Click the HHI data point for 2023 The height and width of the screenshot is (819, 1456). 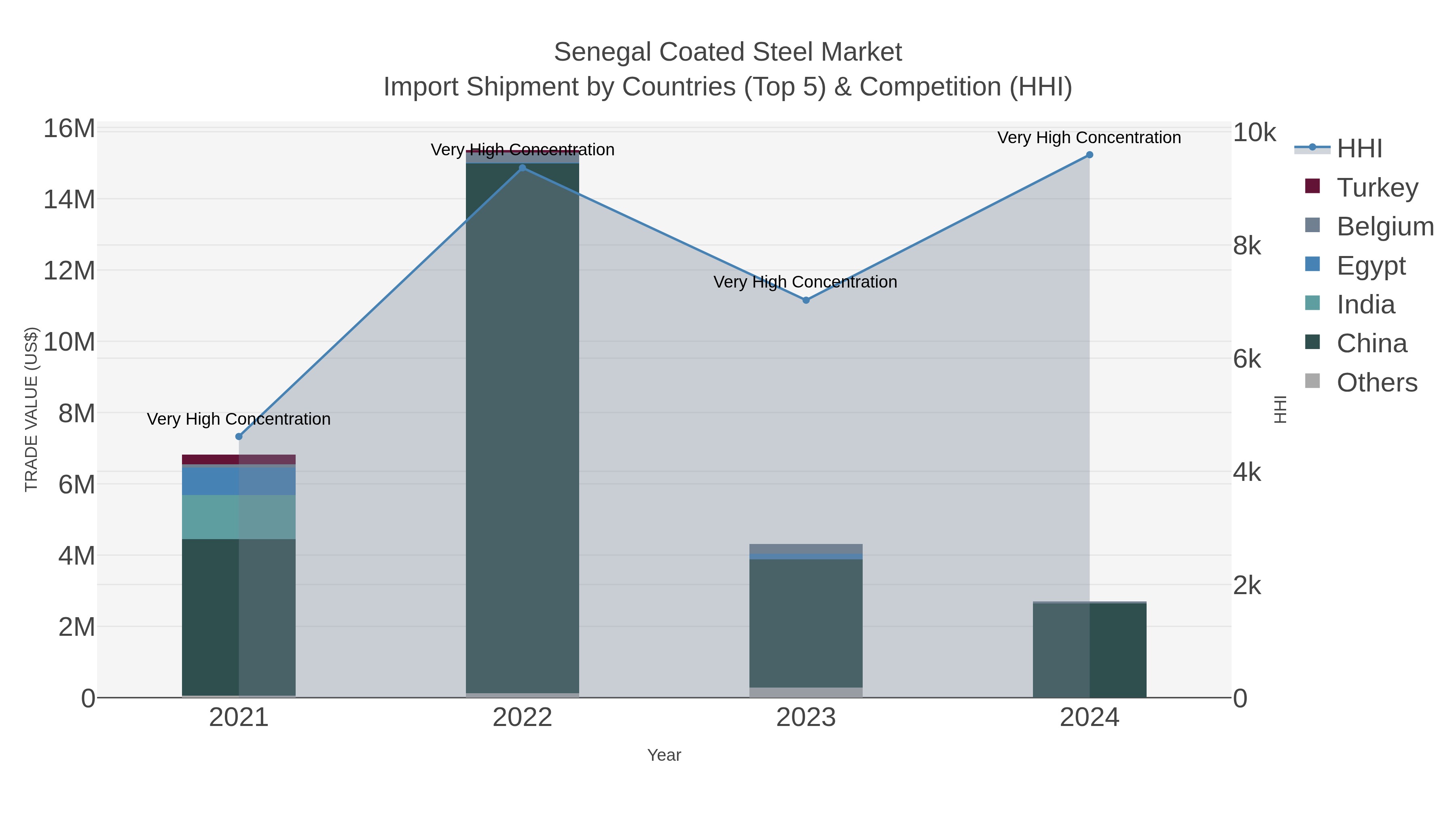coord(806,300)
